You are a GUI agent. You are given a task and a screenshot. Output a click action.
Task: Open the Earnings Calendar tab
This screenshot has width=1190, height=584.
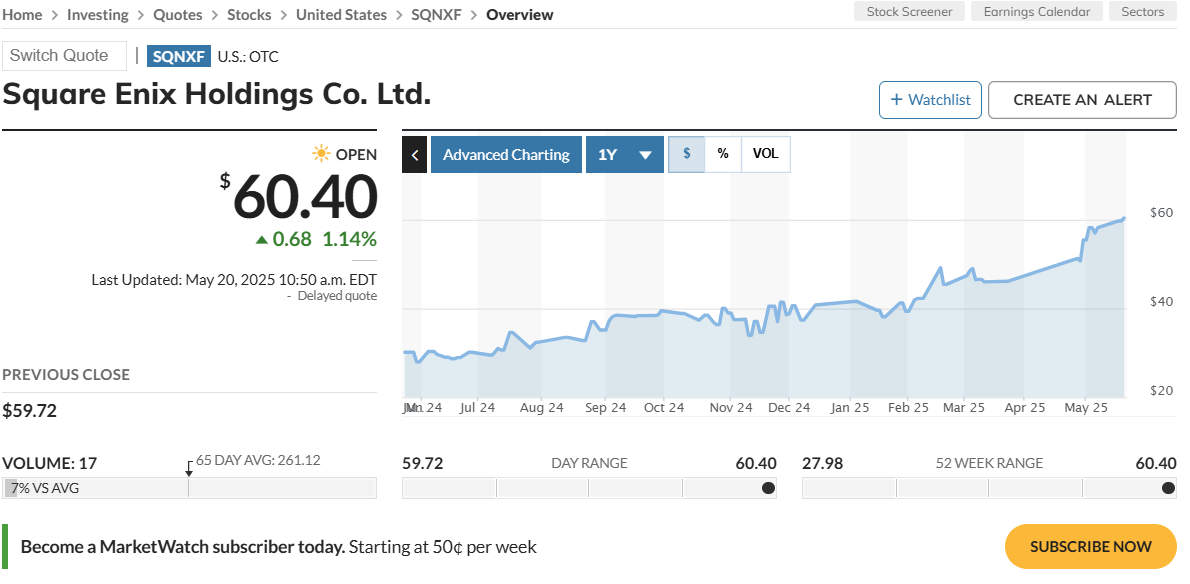pyautogui.click(x=1037, y=11)
